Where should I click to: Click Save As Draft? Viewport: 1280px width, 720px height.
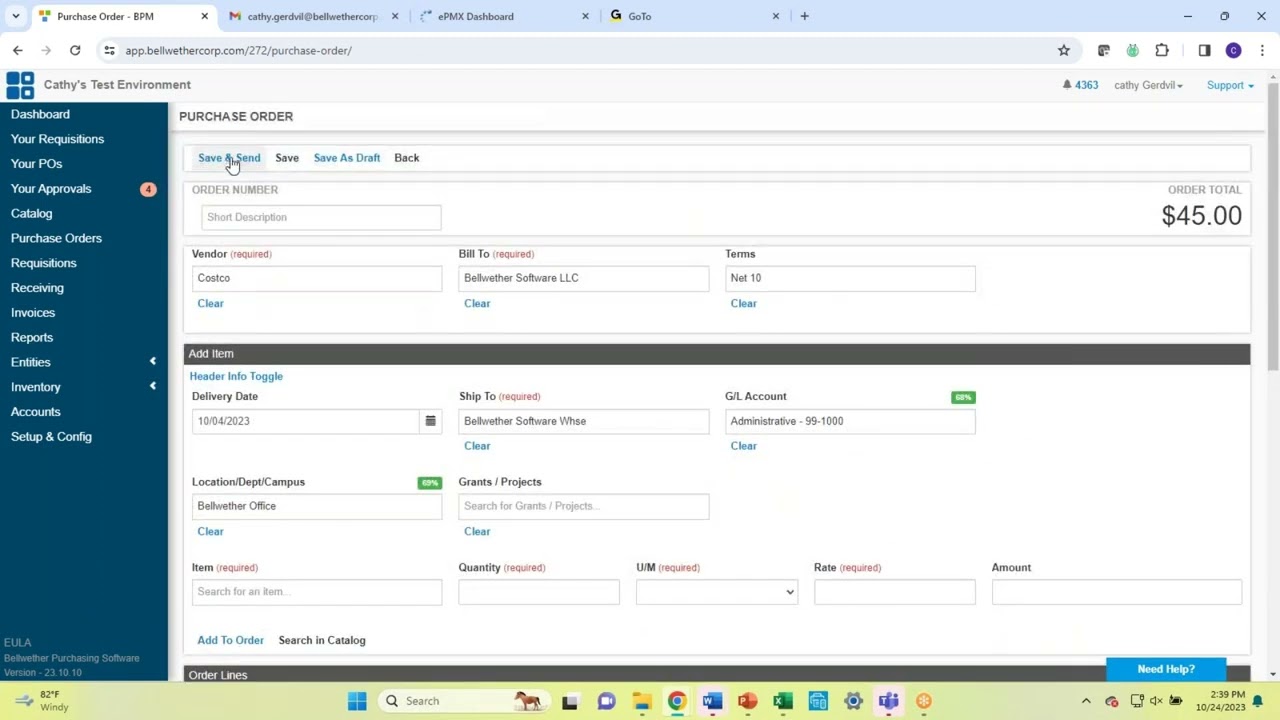click(347, 158)
